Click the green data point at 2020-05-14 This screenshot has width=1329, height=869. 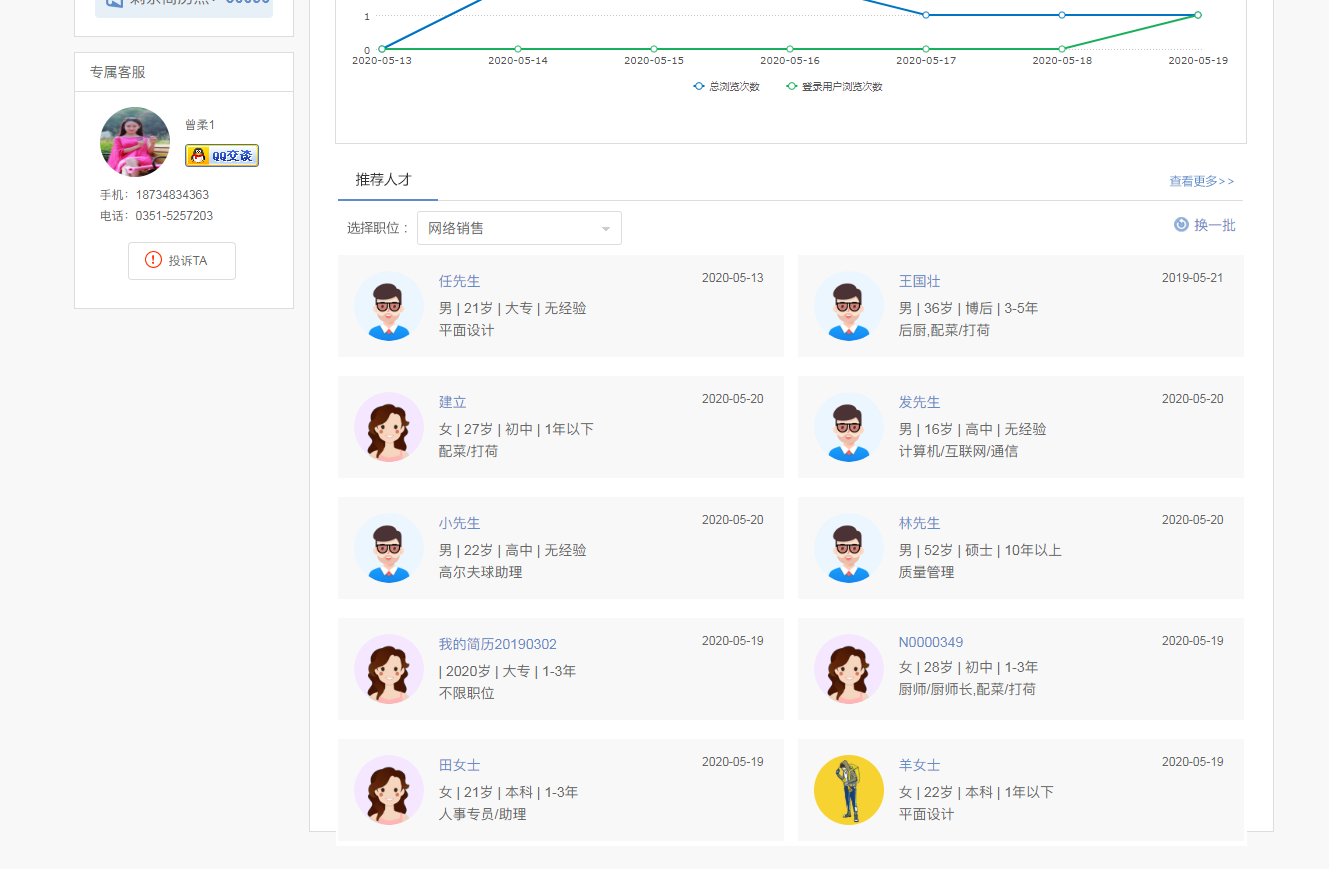518,49
